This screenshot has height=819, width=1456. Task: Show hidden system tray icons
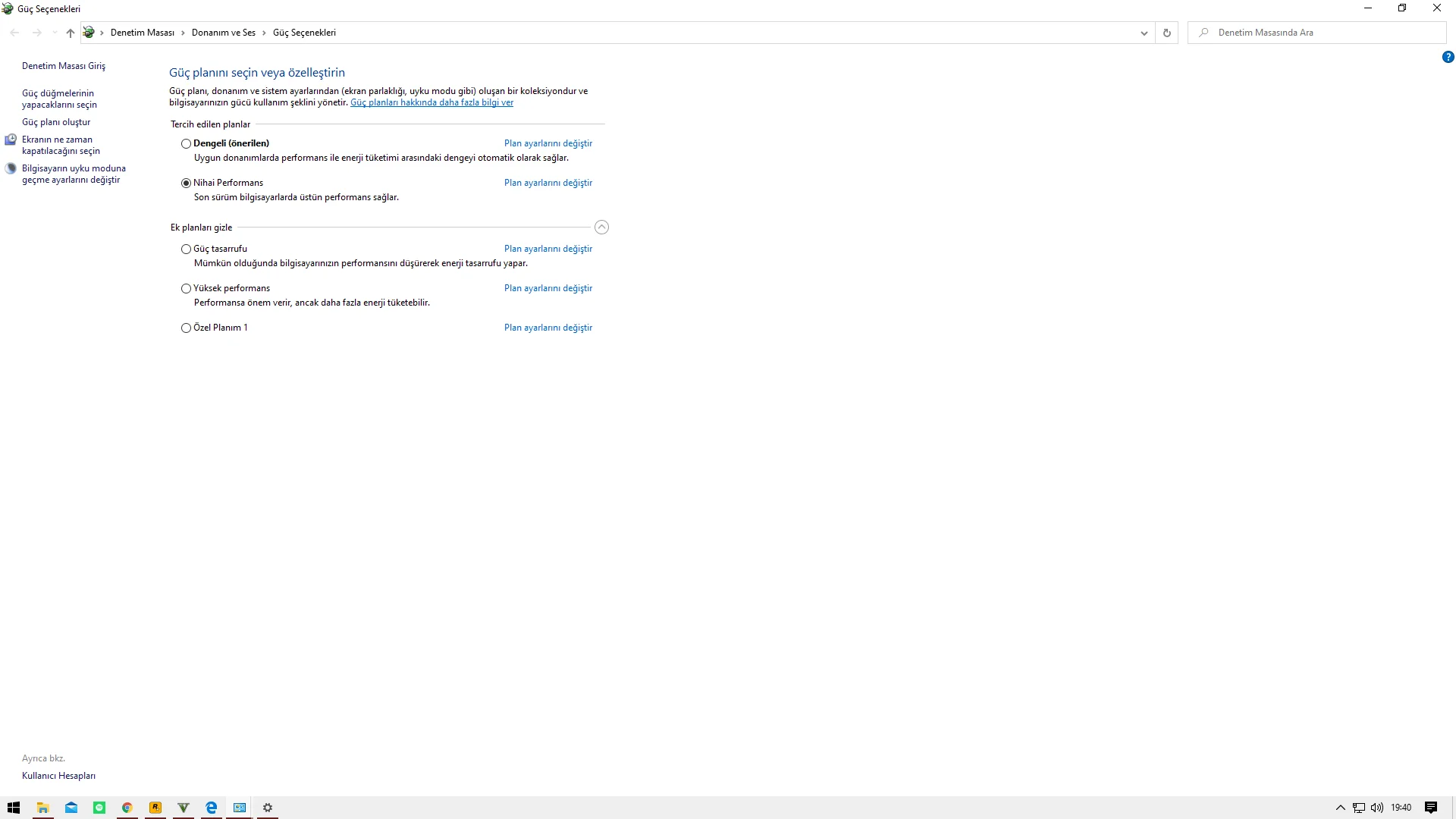(1340, 808)
